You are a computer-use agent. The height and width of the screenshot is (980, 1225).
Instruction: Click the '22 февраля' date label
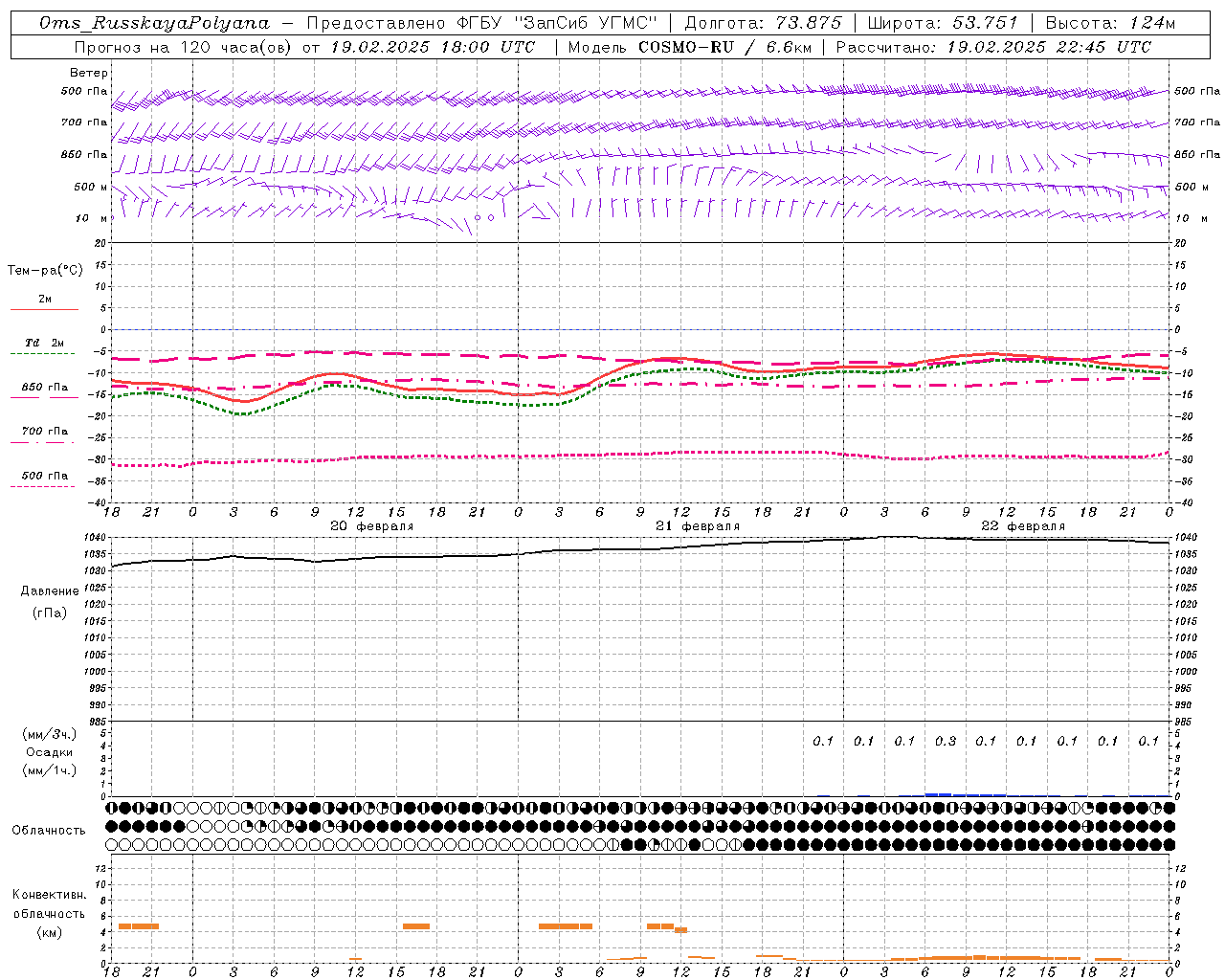1023,526
